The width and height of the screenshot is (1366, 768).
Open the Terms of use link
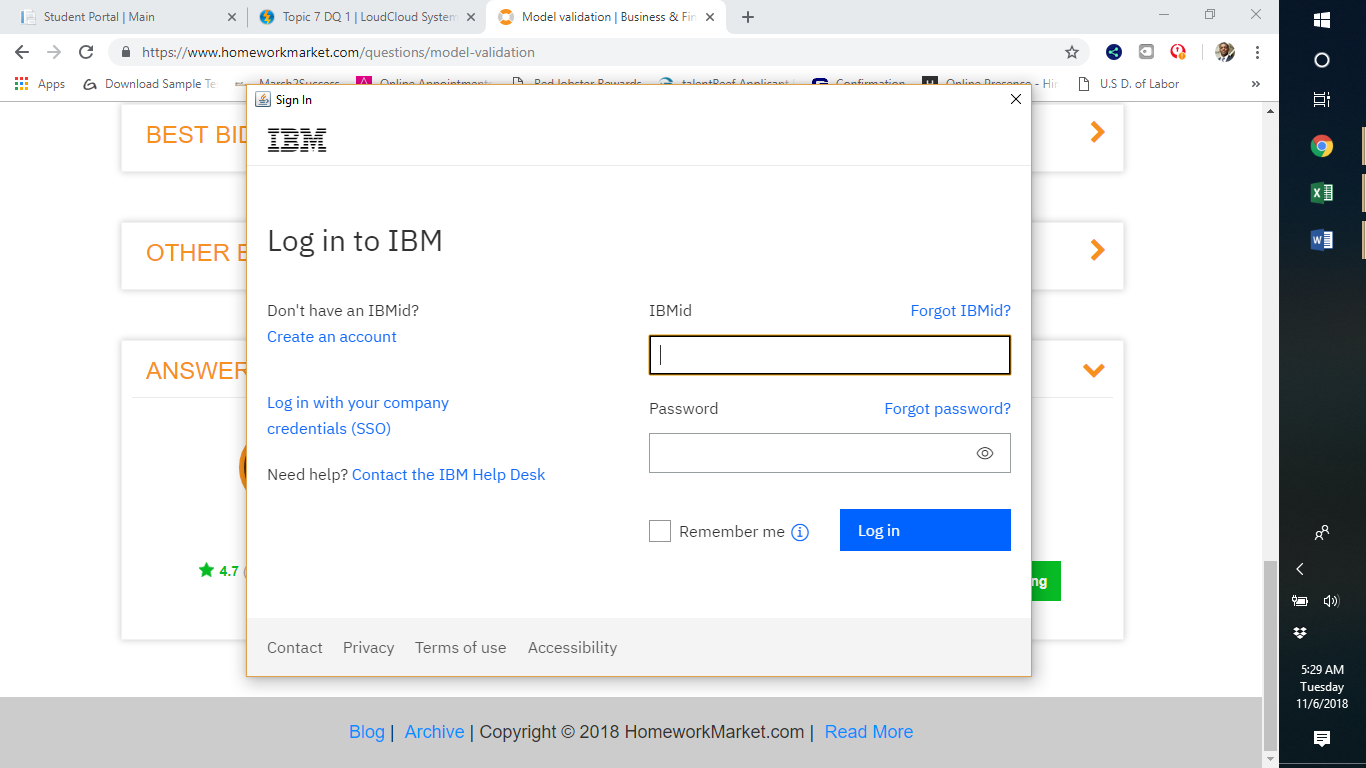coord(461,648)
